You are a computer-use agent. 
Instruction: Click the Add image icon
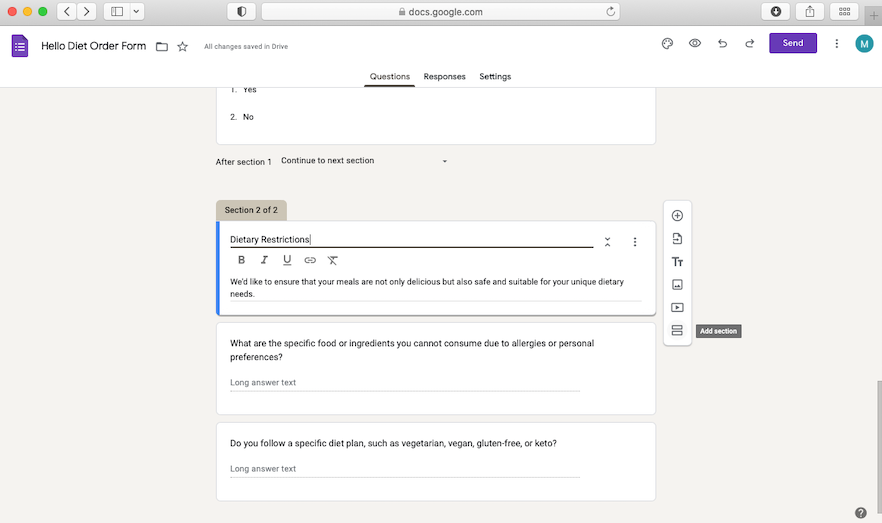[x=677, y=285]
